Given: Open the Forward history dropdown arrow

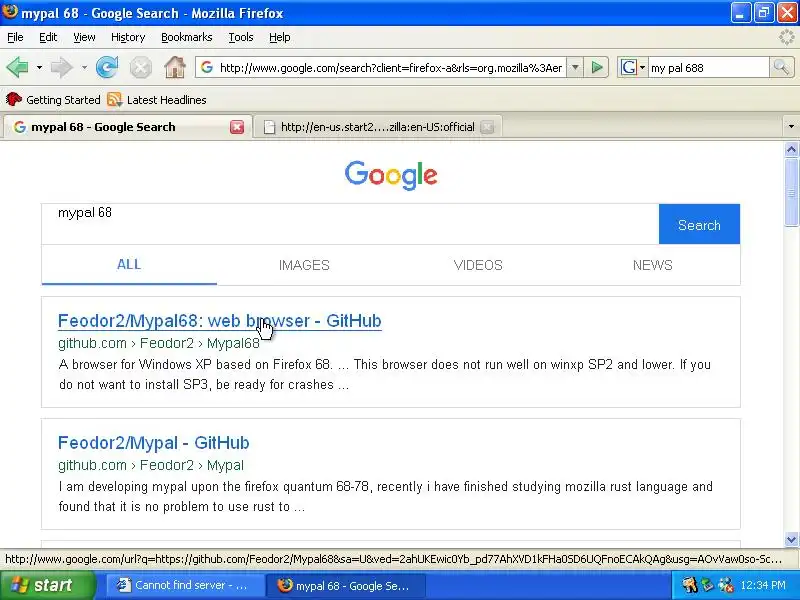Looking at the screenshot, I should (84, 67).
